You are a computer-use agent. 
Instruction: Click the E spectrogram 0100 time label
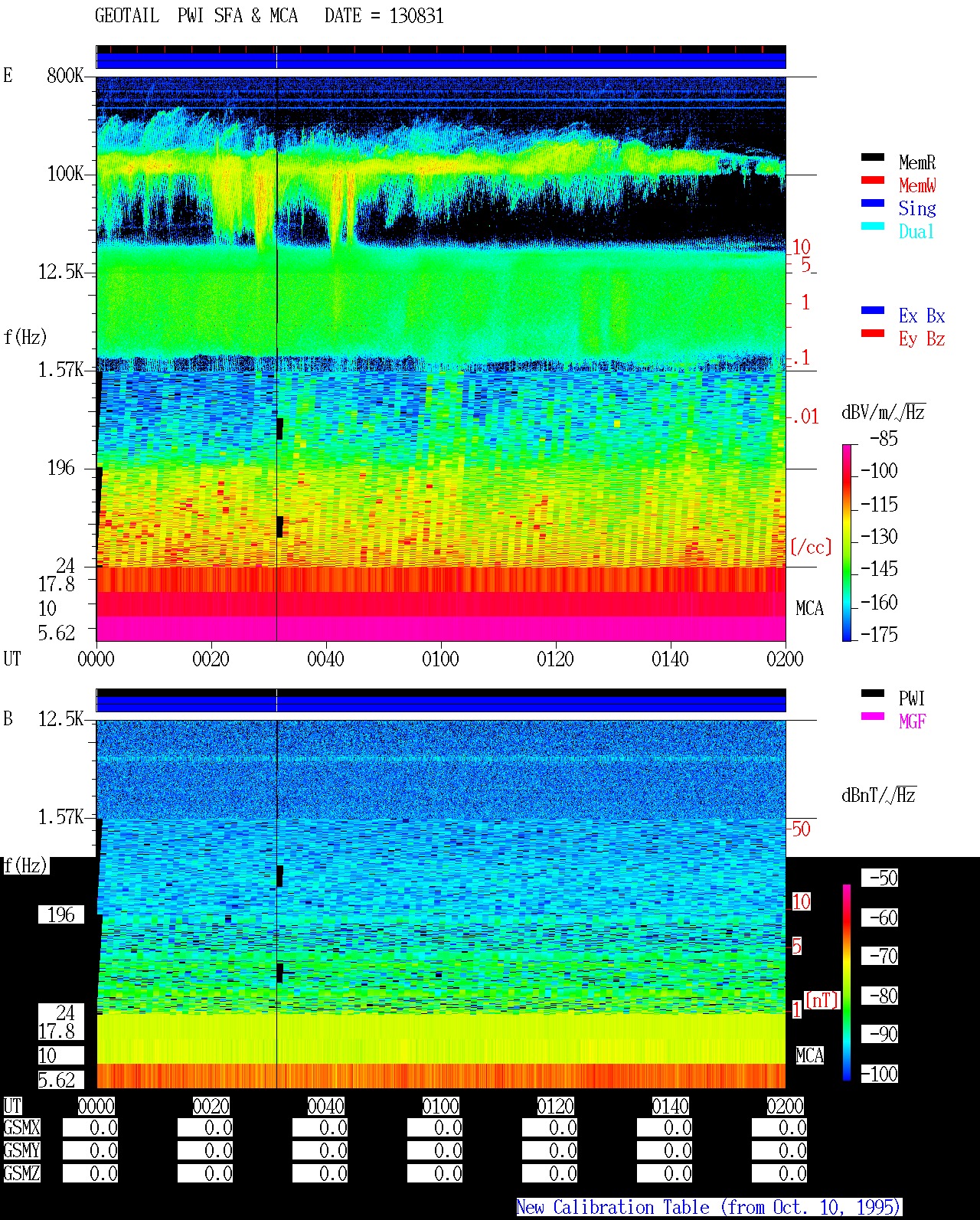click(440, 659)
